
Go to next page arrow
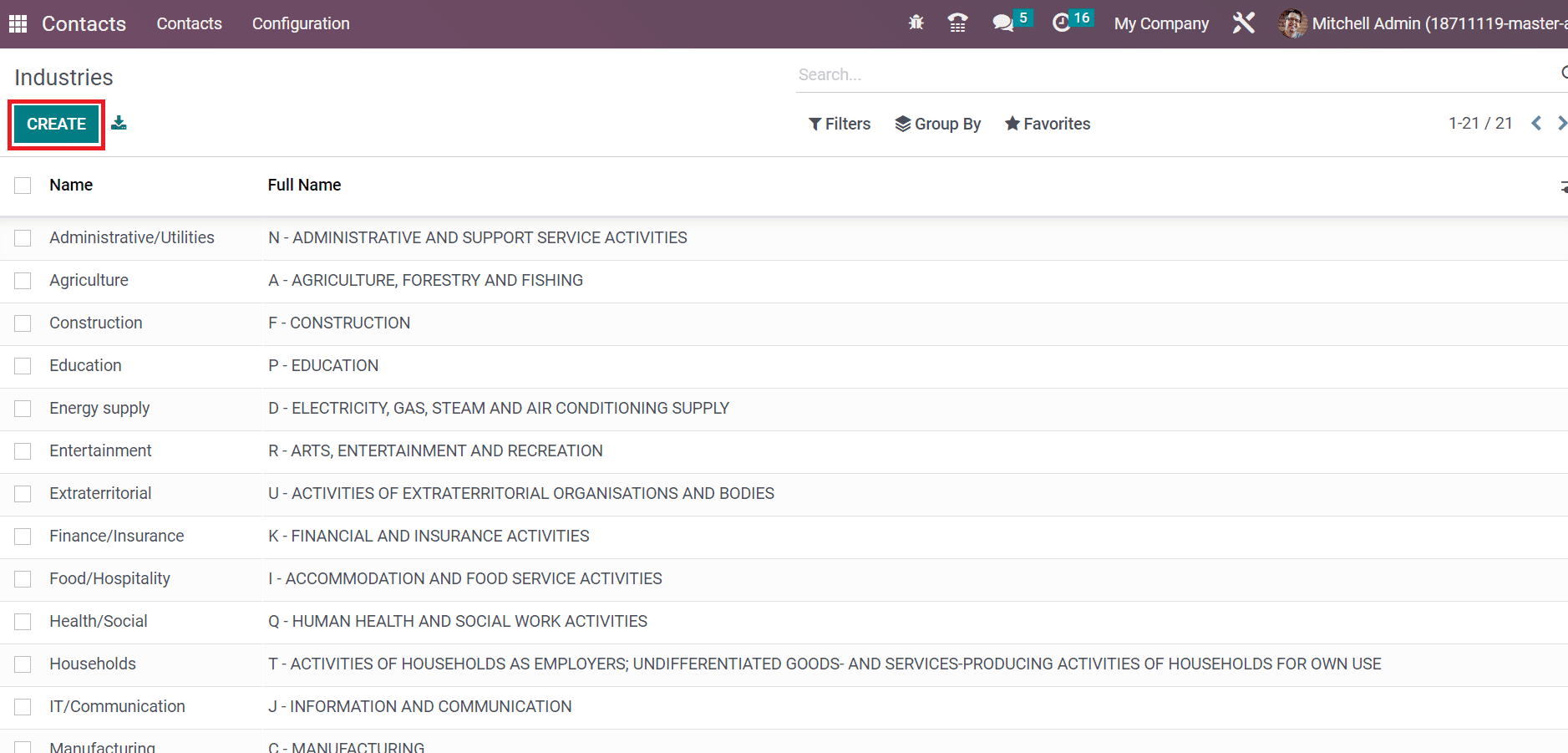[1561, 123]
